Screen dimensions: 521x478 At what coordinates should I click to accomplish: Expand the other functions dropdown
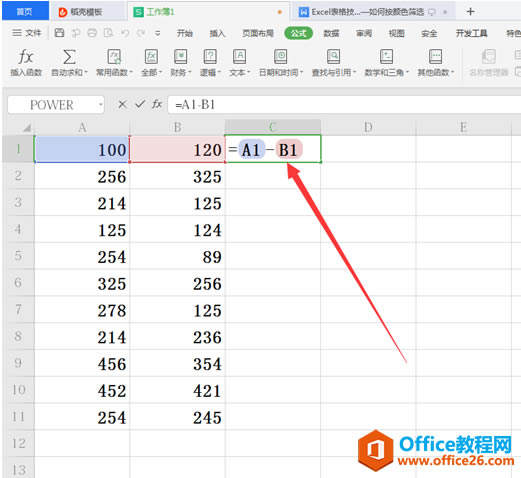(x=452, y=72)
